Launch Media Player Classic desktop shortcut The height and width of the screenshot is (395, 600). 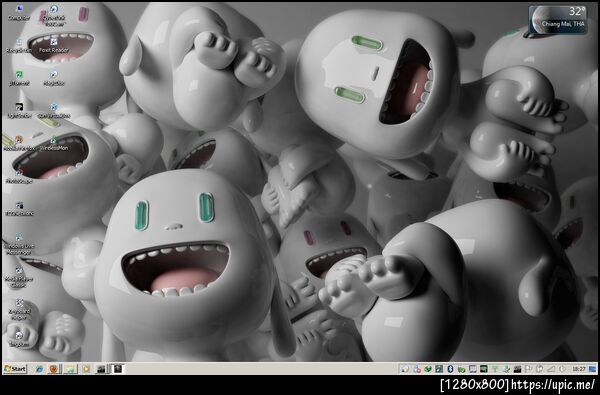point(18,277)
